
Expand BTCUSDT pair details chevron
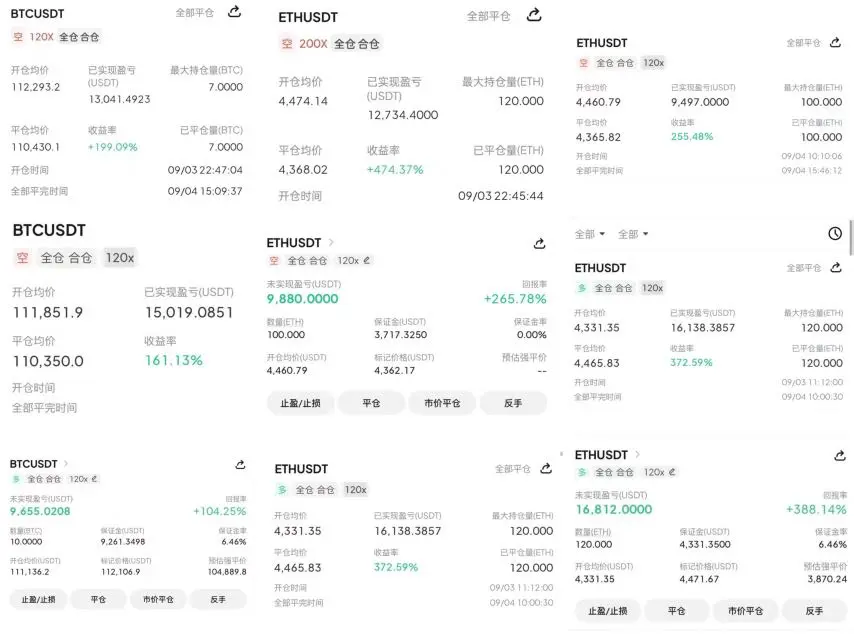[66, 464]
